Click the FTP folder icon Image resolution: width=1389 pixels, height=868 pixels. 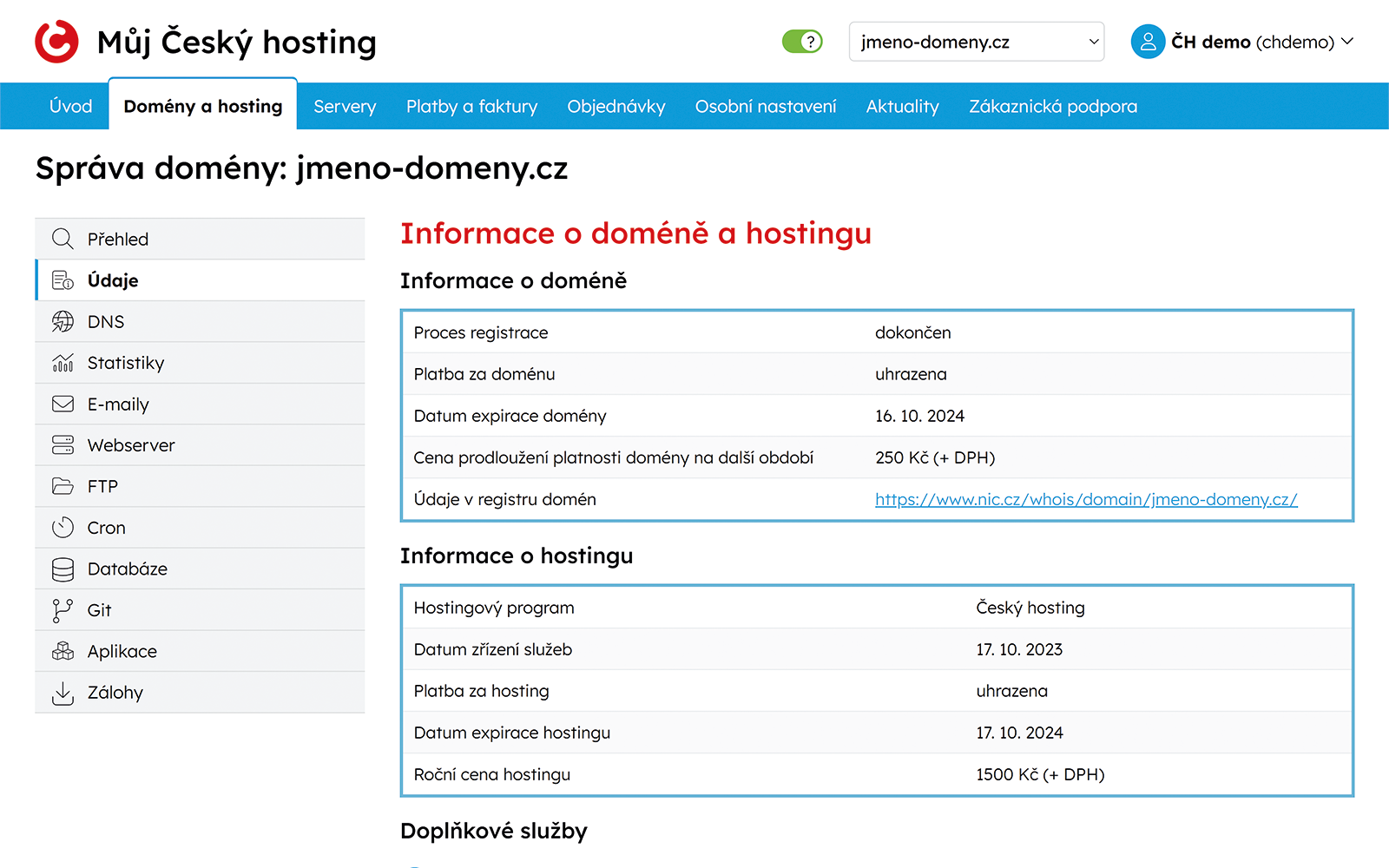pyautogui.click(x=63, y=486)
